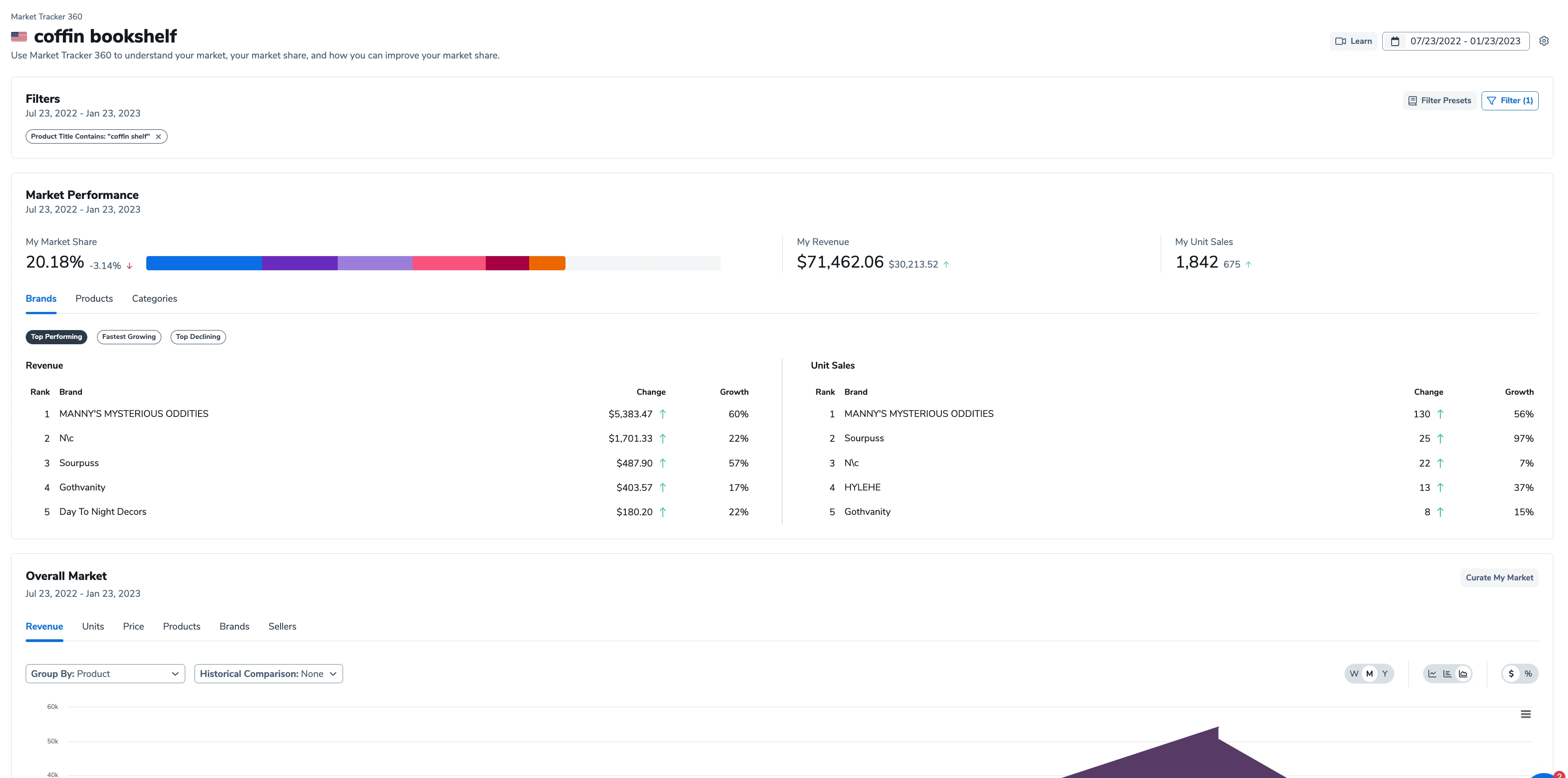This screenshot has width=1568, height=778.
Task: Expand the Group By Product dropdown
Action: (105, 673)
